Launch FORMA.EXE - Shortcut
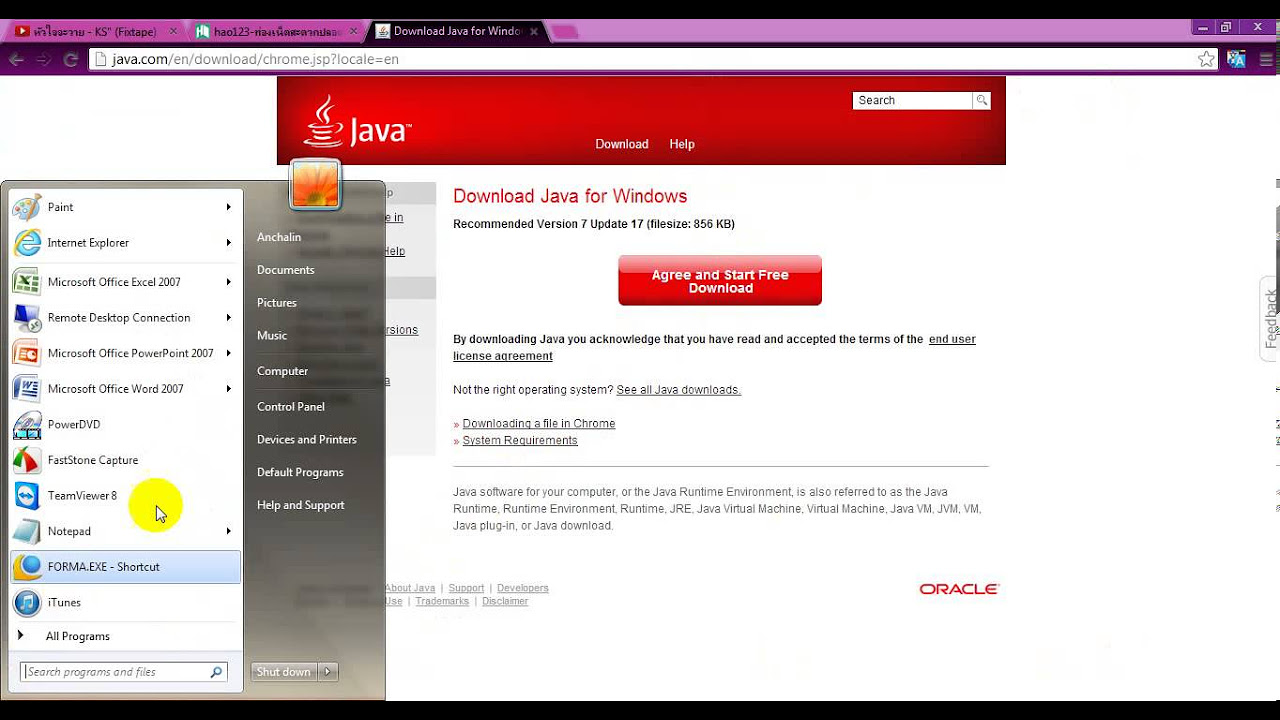The image size is (1280, 720). 125,567
